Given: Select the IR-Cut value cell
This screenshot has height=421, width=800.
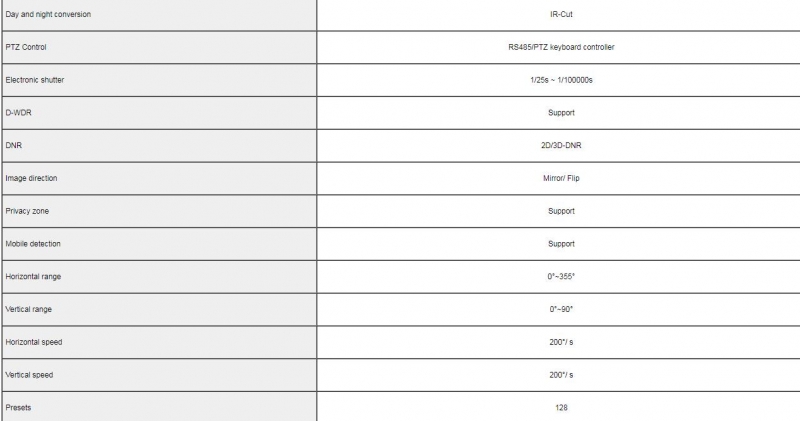Looking at the screenshot, I should [559, 14].
